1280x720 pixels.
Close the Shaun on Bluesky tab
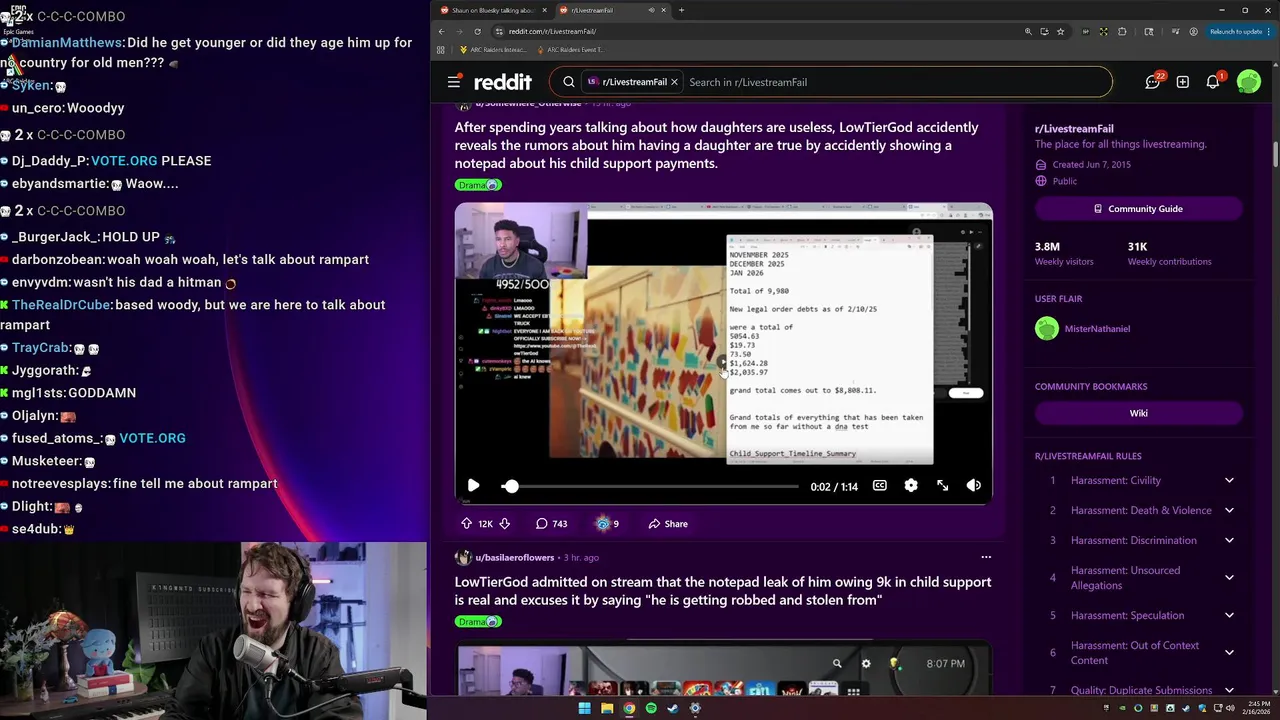click(544, 10)
